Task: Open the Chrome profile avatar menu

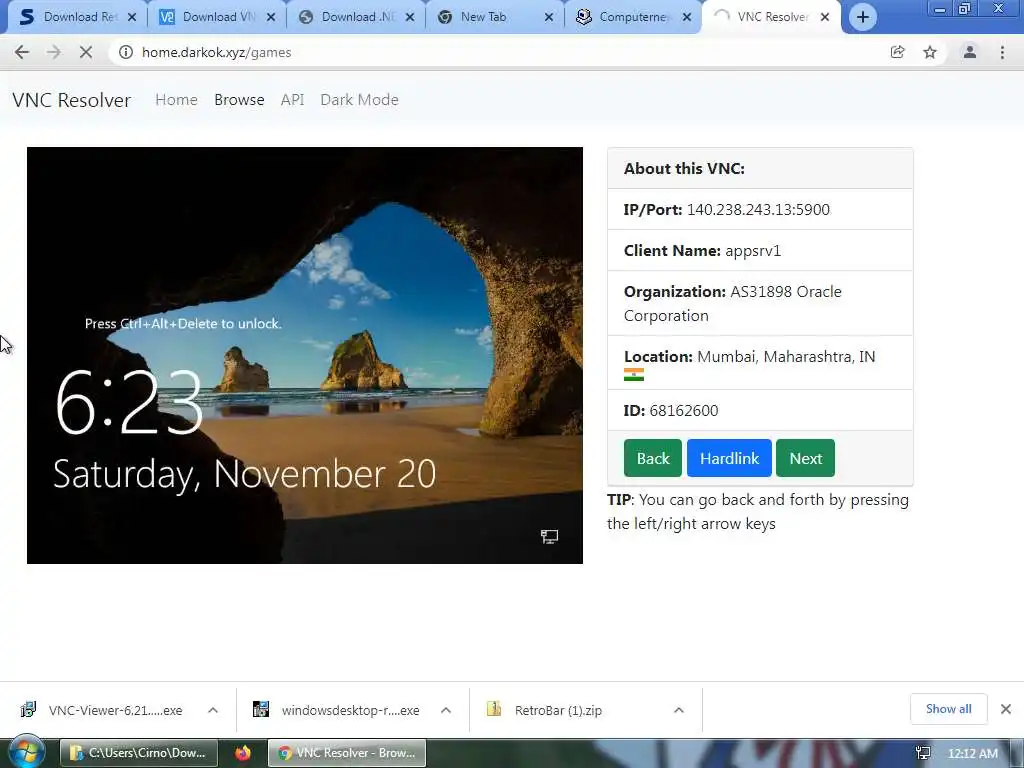Action: tap(970, 52)
